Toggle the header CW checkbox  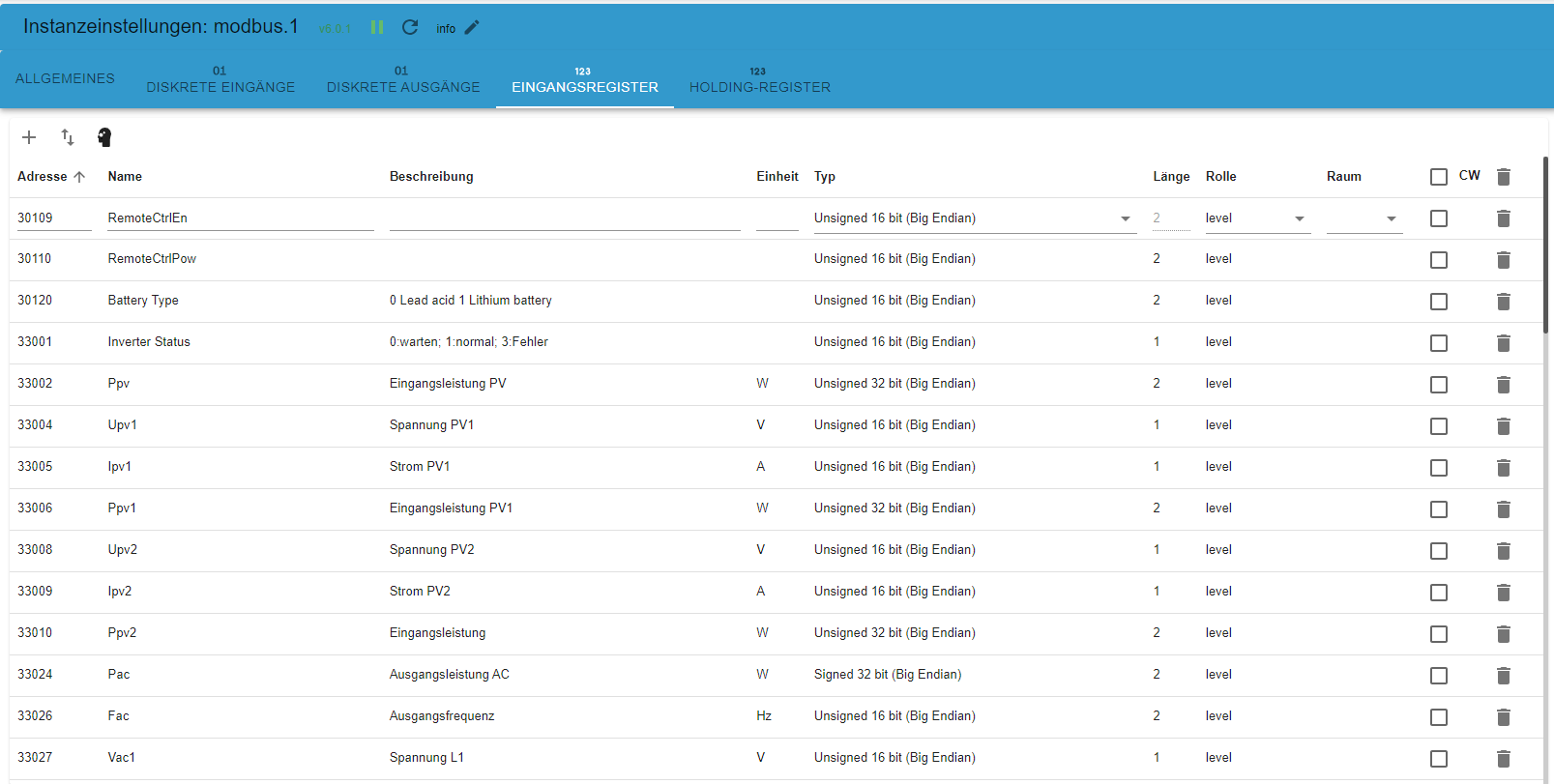1439,177
